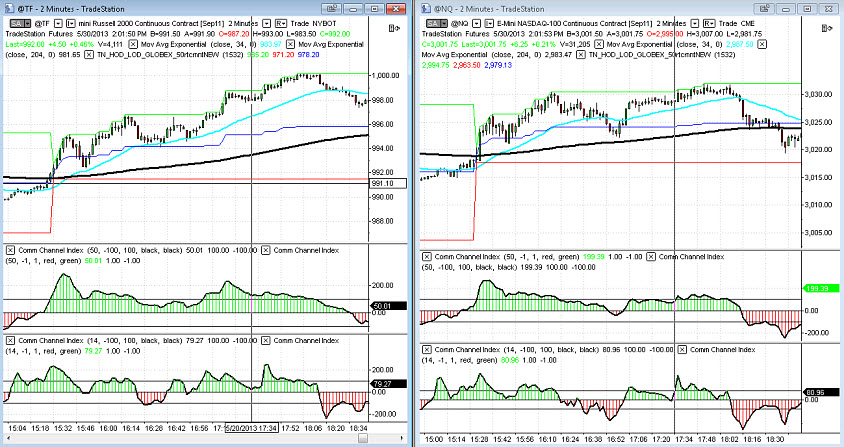Open the R range menu in @NQ chart

click(709, 24)
